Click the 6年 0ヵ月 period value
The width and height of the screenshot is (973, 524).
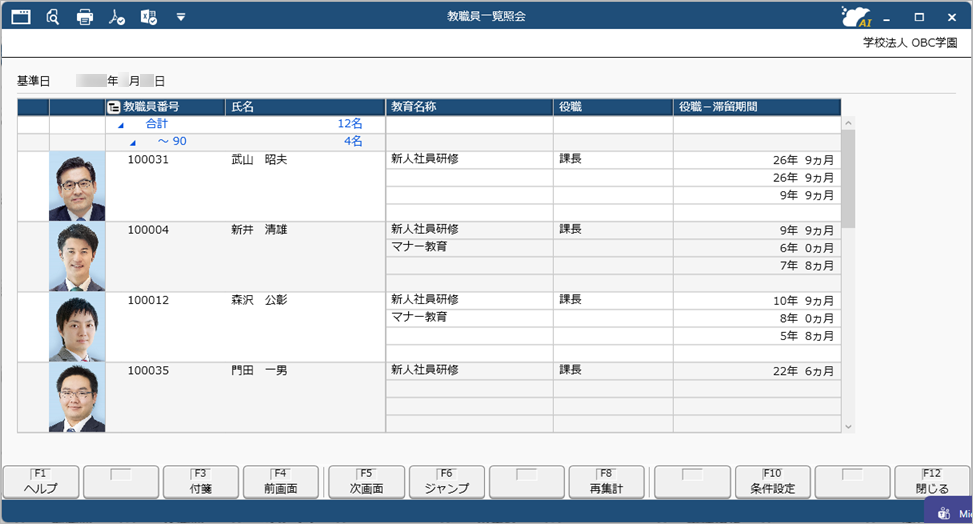(807, 248)
